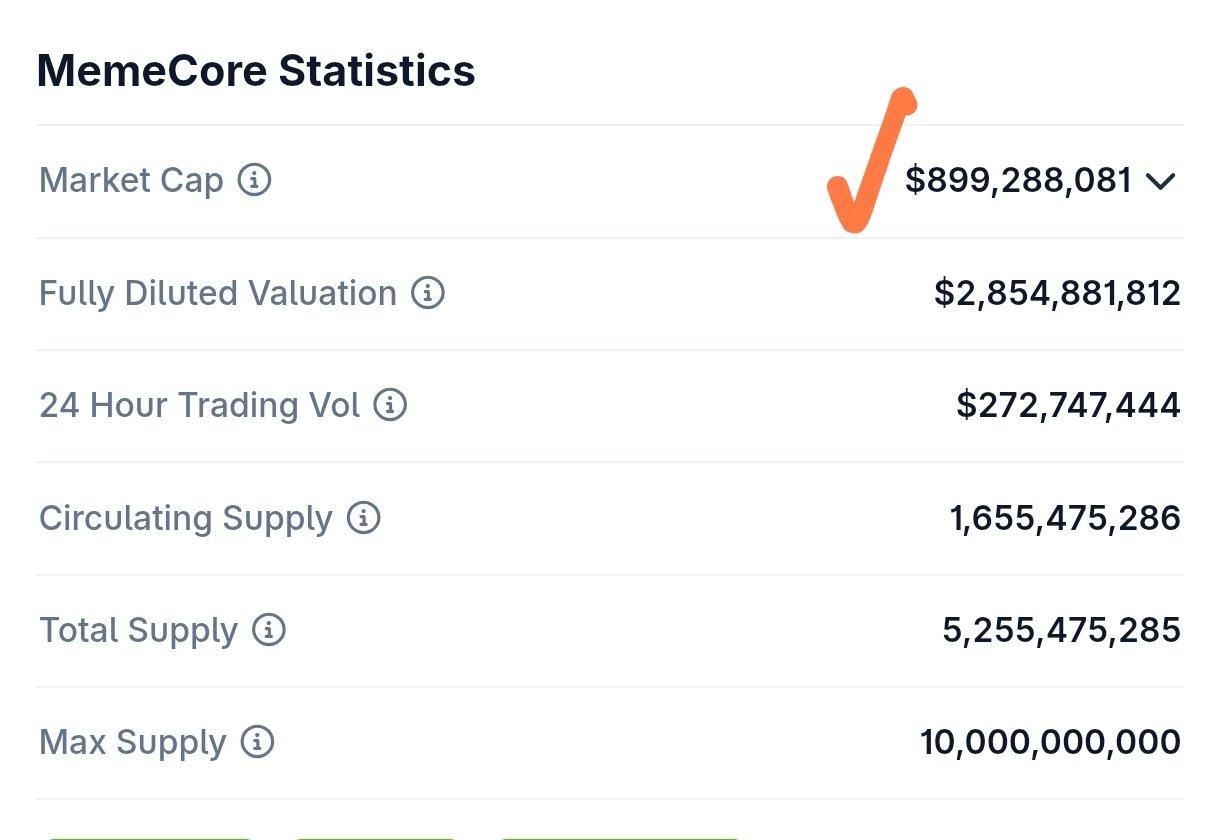Open the Fully Diluted Valuation info icon
The height and width of the screenshot is (840, 1216).
coord(428,293)
